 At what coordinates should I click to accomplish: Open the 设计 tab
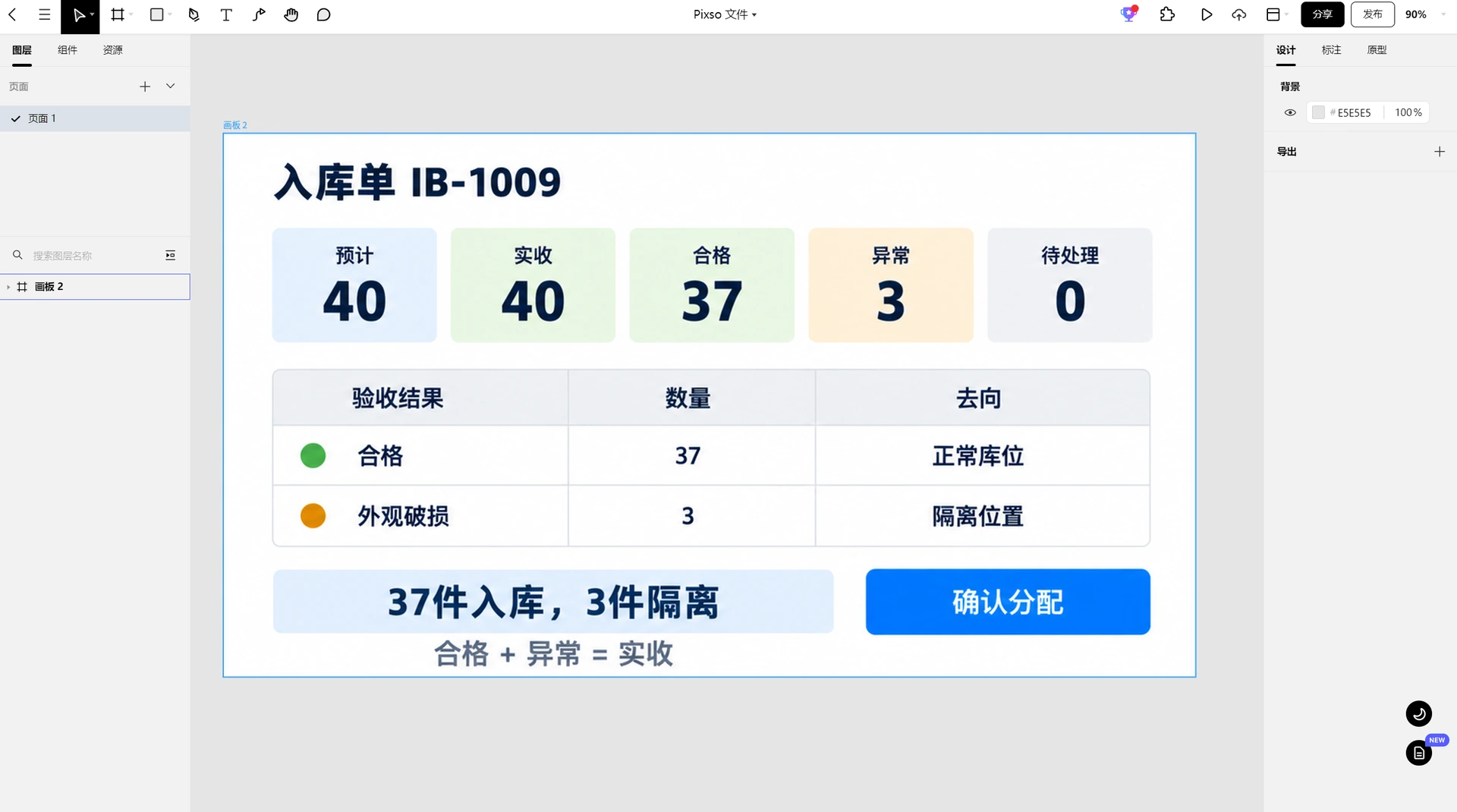(x=1285, y=50)
